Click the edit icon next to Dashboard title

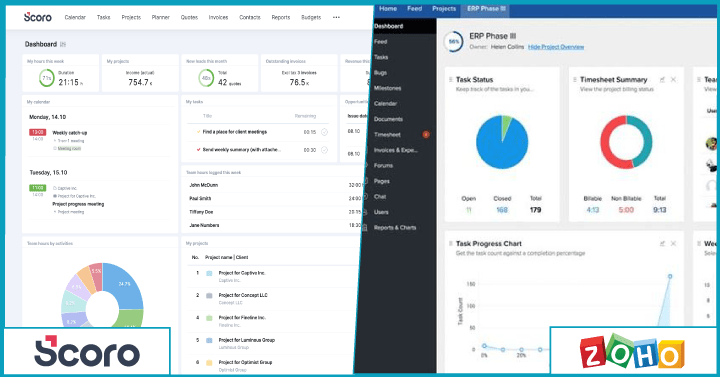click(63, 44)
